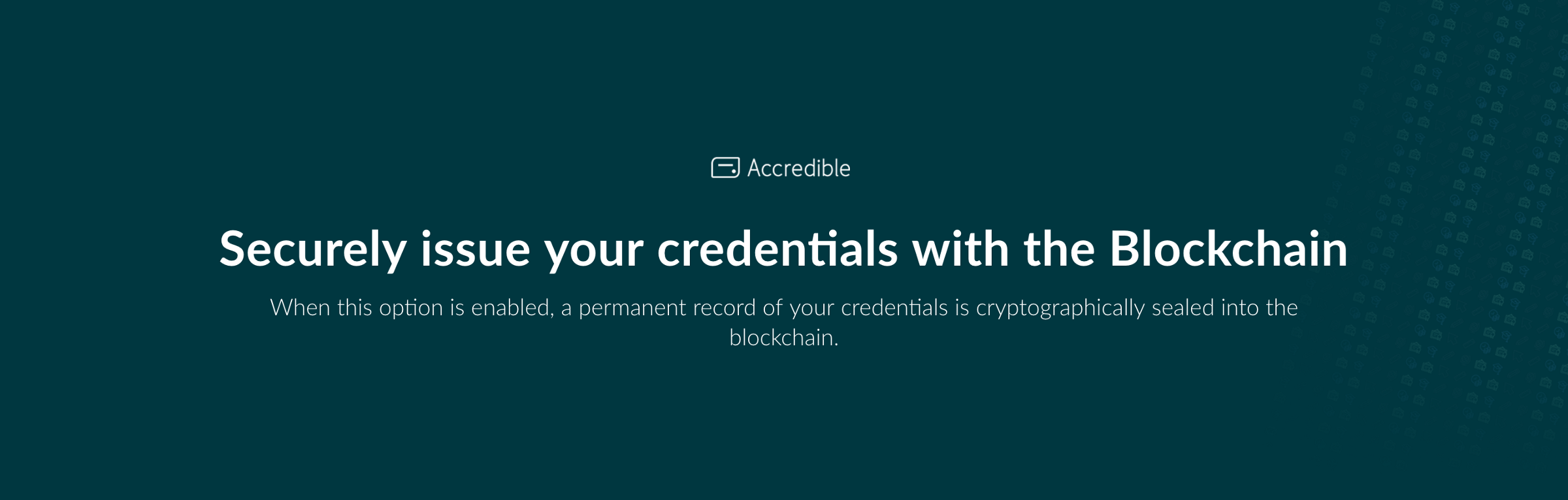The height and width of the screenshot is (500, 1568).
Task: Select the word "Blockchain" in the headline
Action: pos(1228,249)
